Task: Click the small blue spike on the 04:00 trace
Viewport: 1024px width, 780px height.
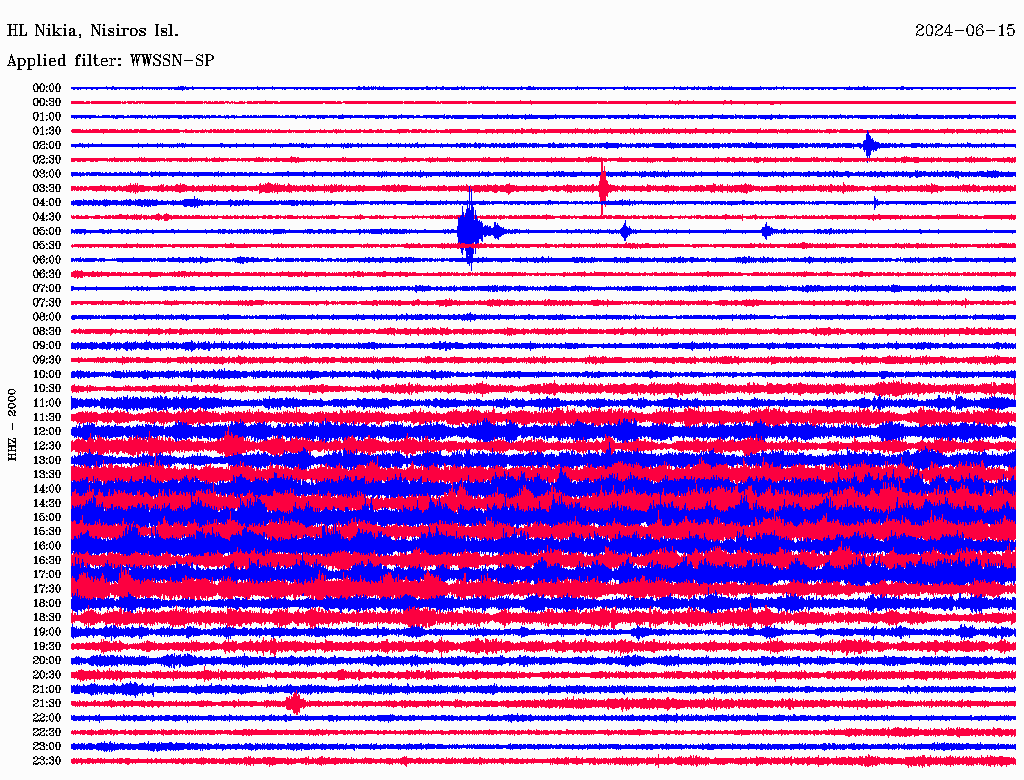Action: (875, 203)
